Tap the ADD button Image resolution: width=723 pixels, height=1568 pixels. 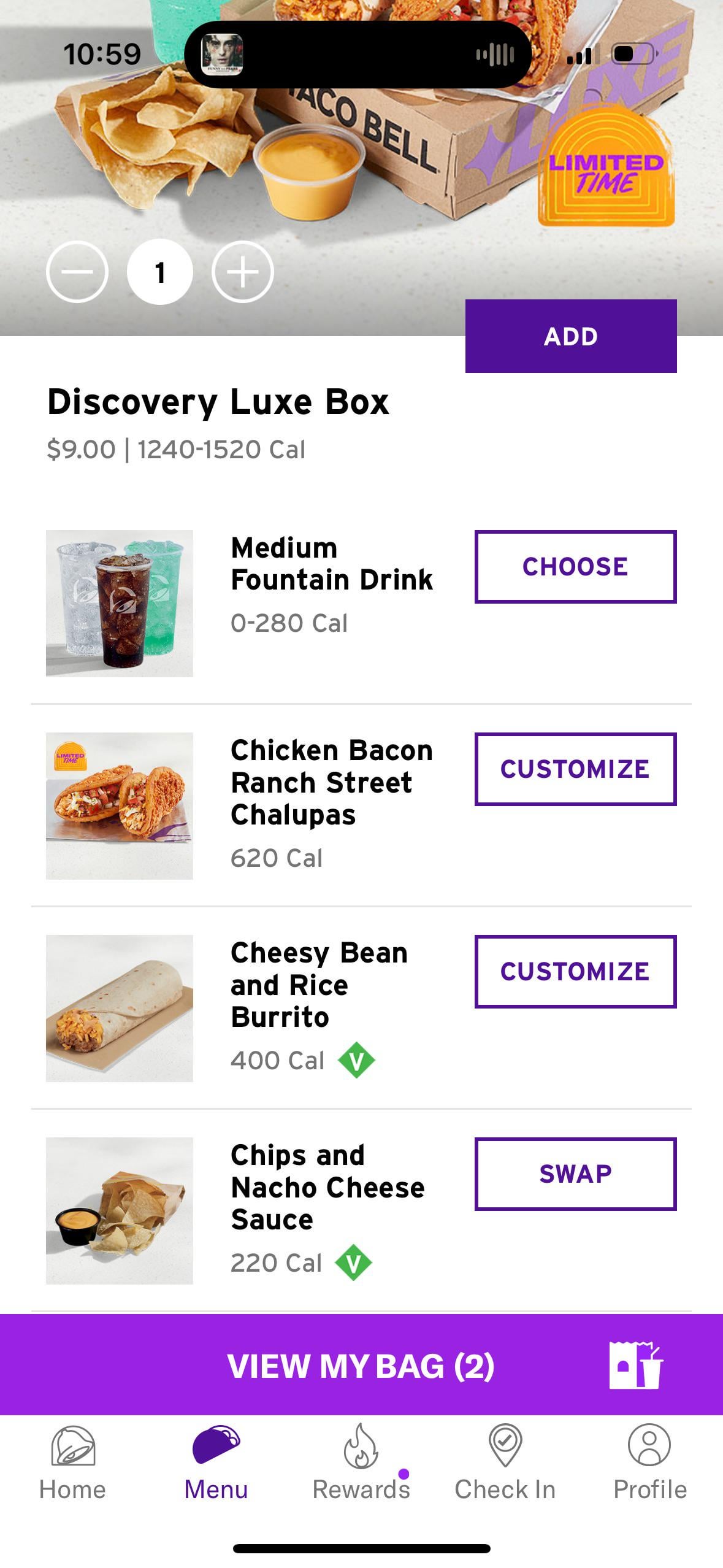coord(570,336)
